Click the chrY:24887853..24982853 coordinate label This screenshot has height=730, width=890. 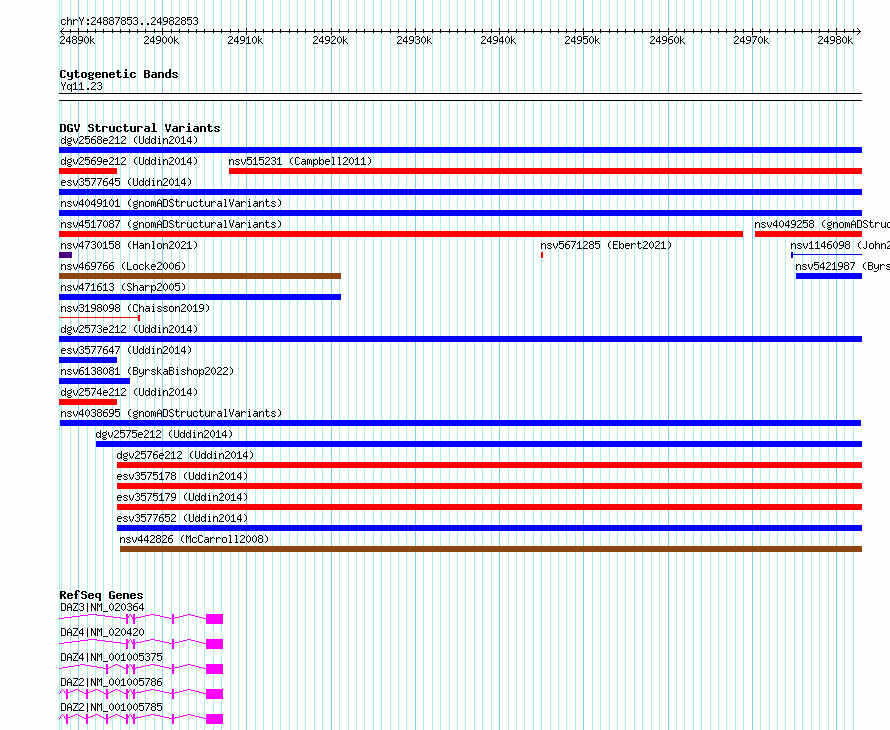(x=129, y=22)
